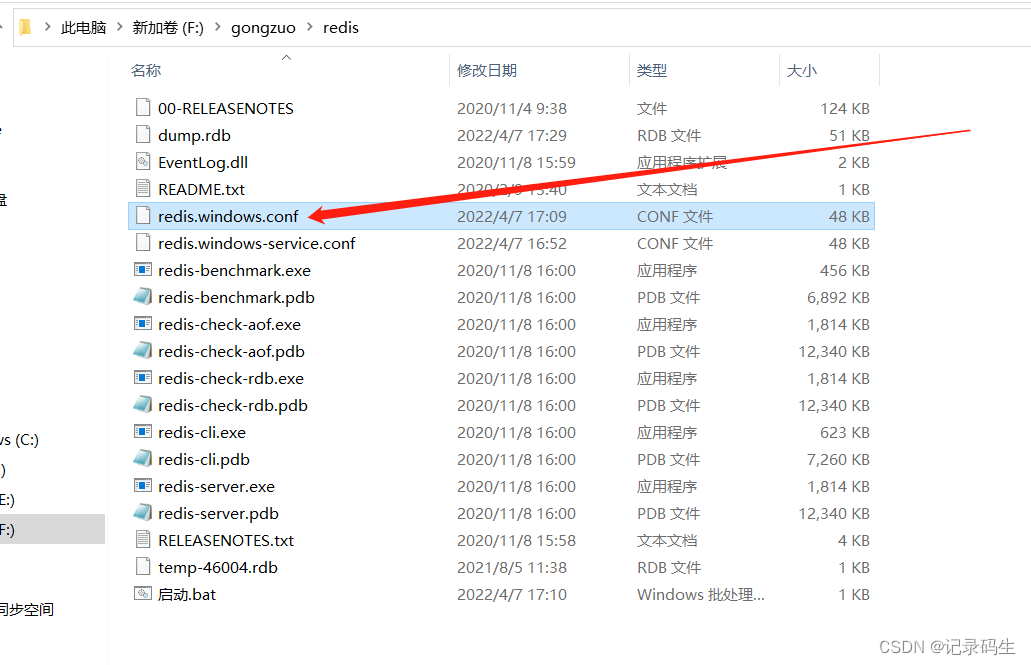Click the redis-check-aof.pdb file icon

[143, 351]
